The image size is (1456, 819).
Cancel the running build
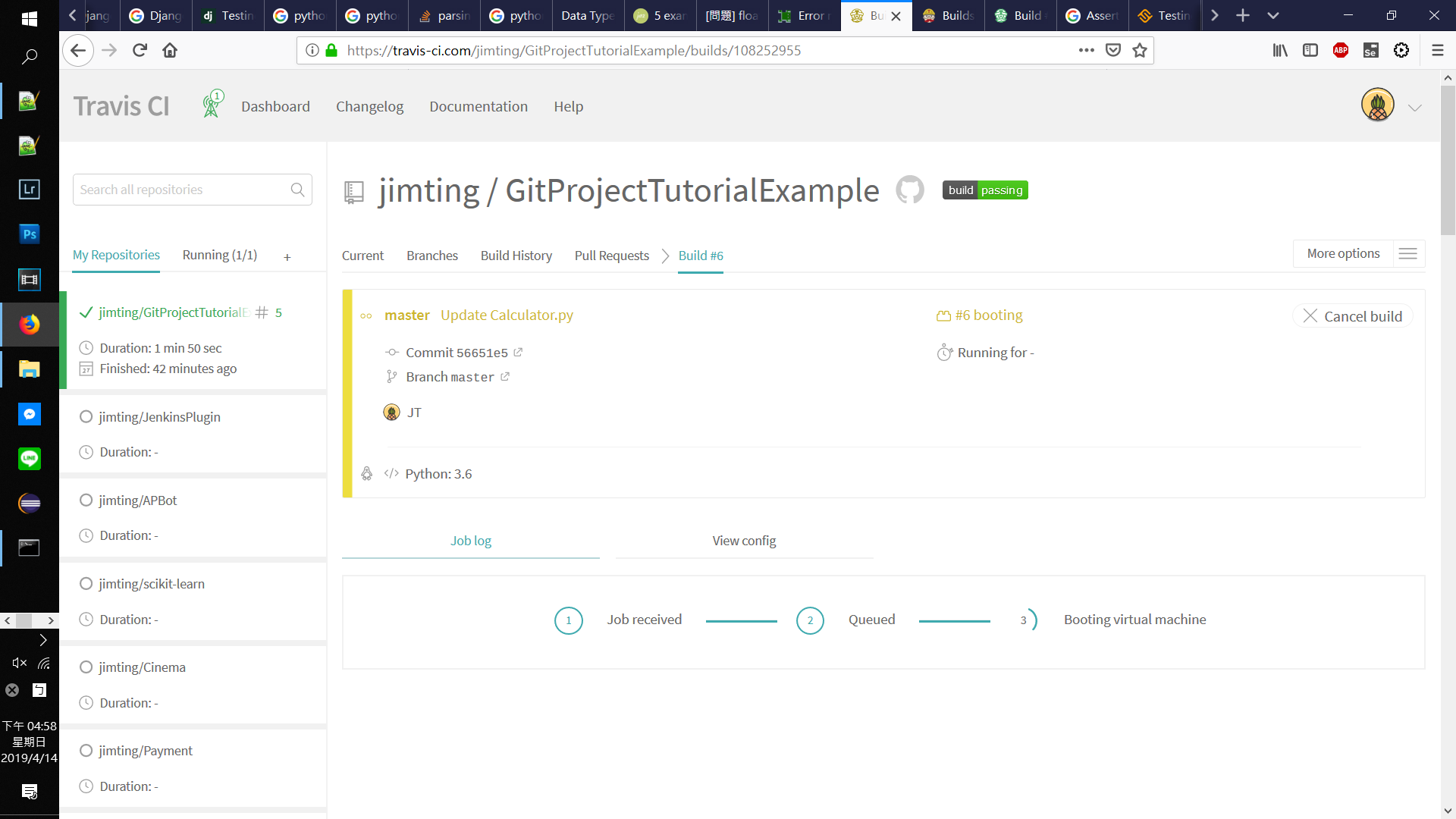pyautogui.click(x=1353, y=316)
